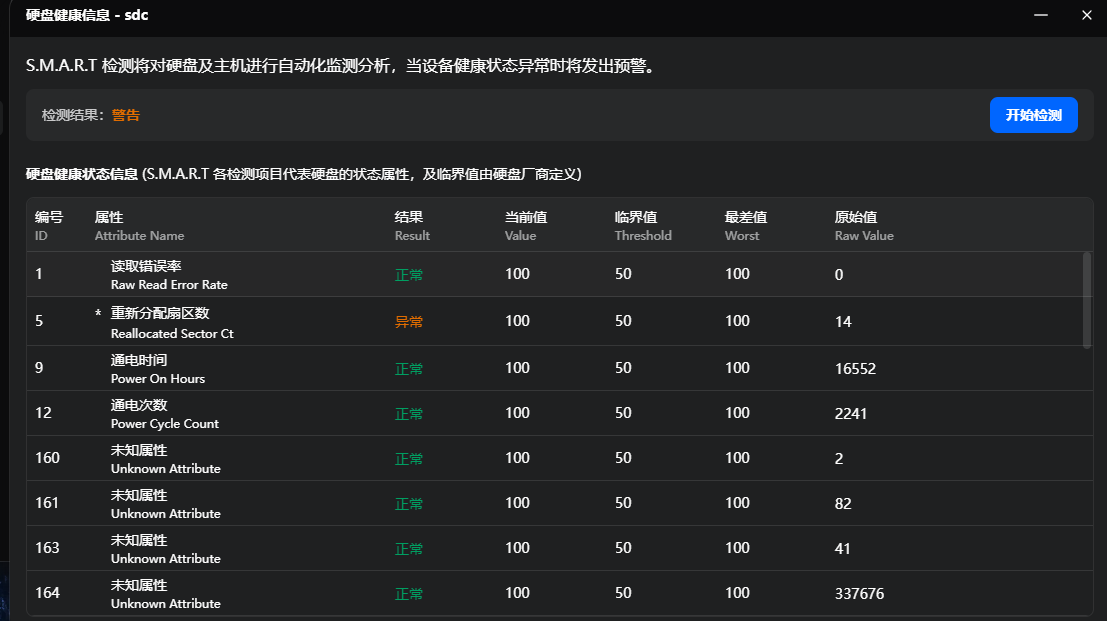
Task: Click the 编号 ID column header
Action: point(49,226)
